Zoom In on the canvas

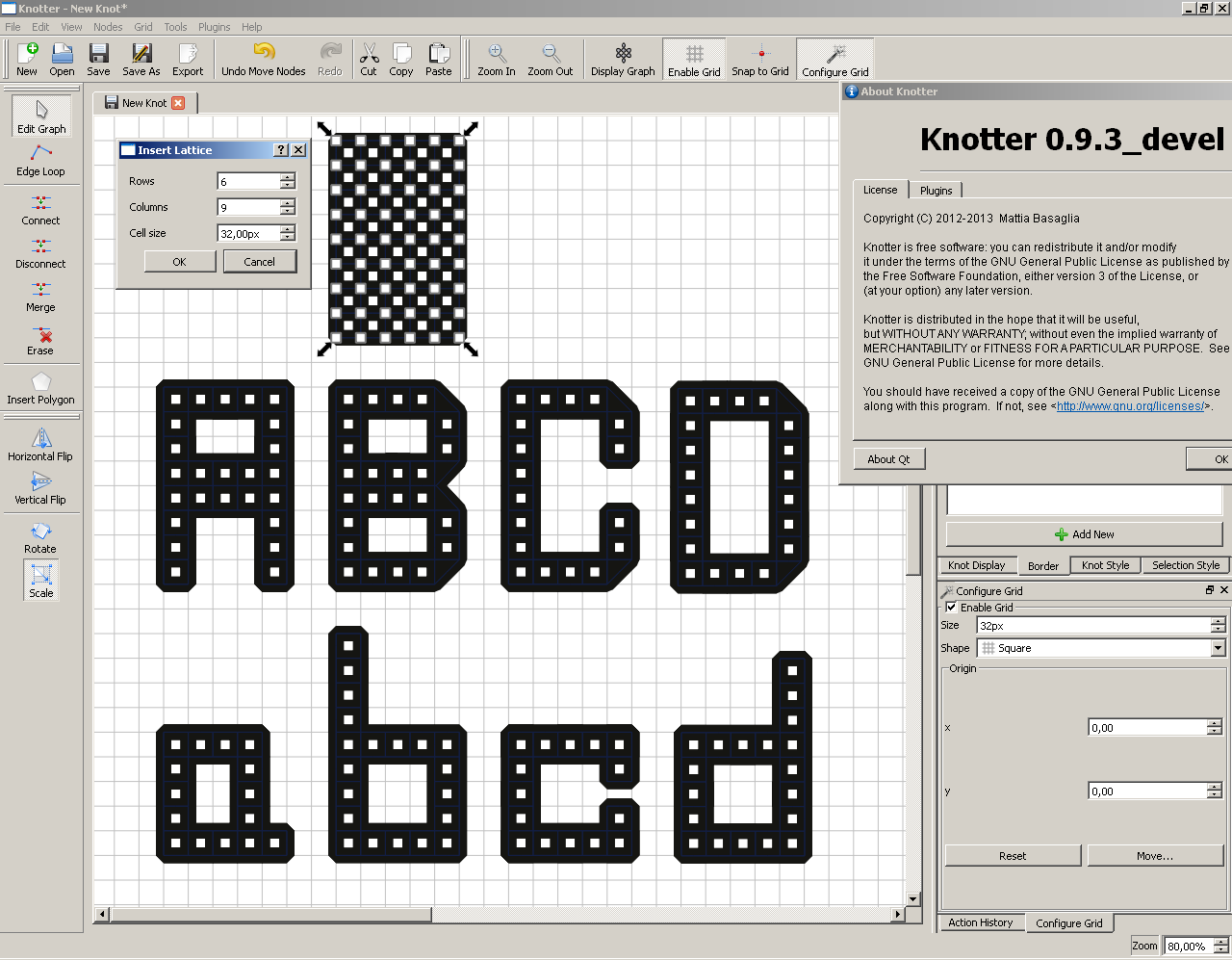(497, 59)
